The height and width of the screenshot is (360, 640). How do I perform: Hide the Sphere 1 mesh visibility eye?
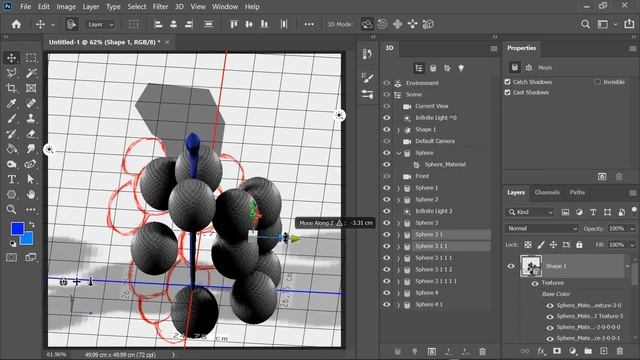coord(387,188)
